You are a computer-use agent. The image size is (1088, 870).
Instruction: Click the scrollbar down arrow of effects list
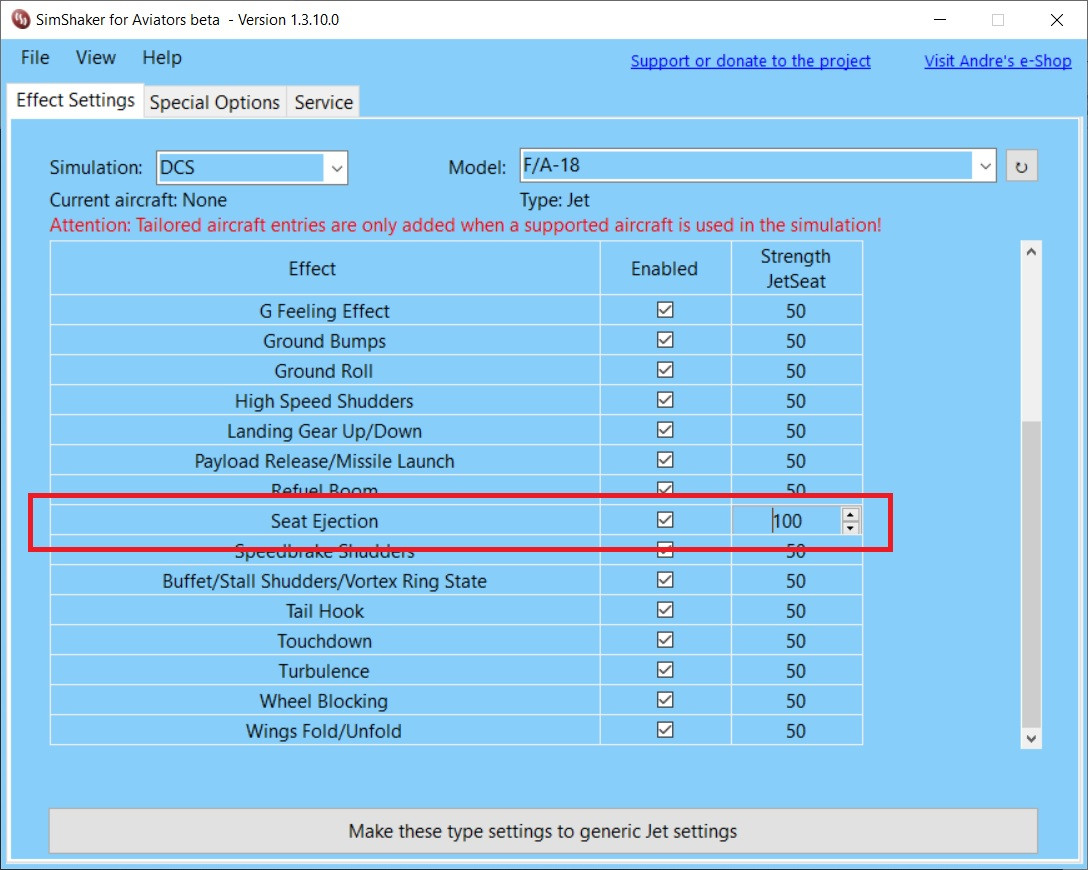(1031, 739)
